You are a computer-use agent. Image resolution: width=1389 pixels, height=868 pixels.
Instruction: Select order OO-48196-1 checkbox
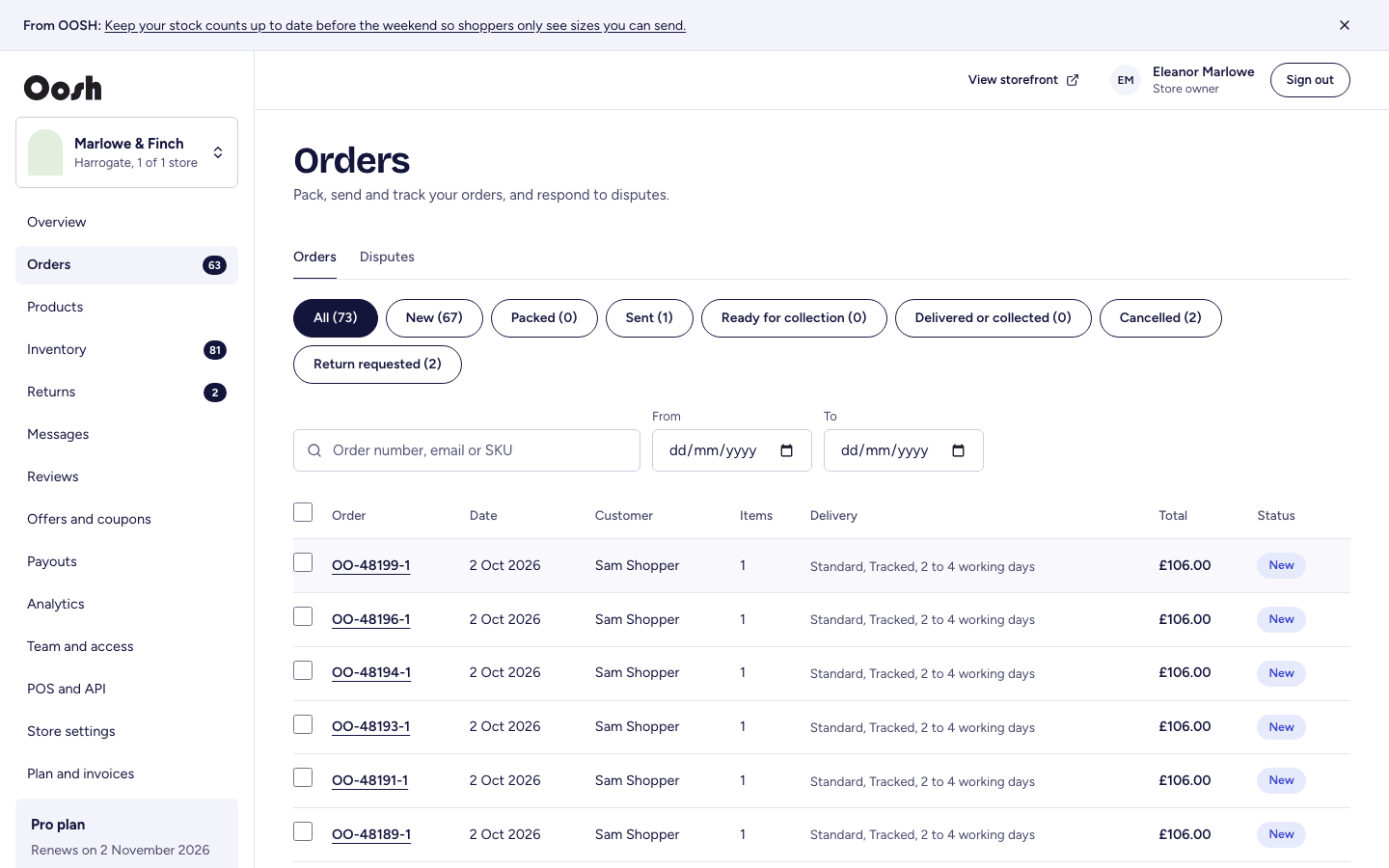tap(303, 616)
